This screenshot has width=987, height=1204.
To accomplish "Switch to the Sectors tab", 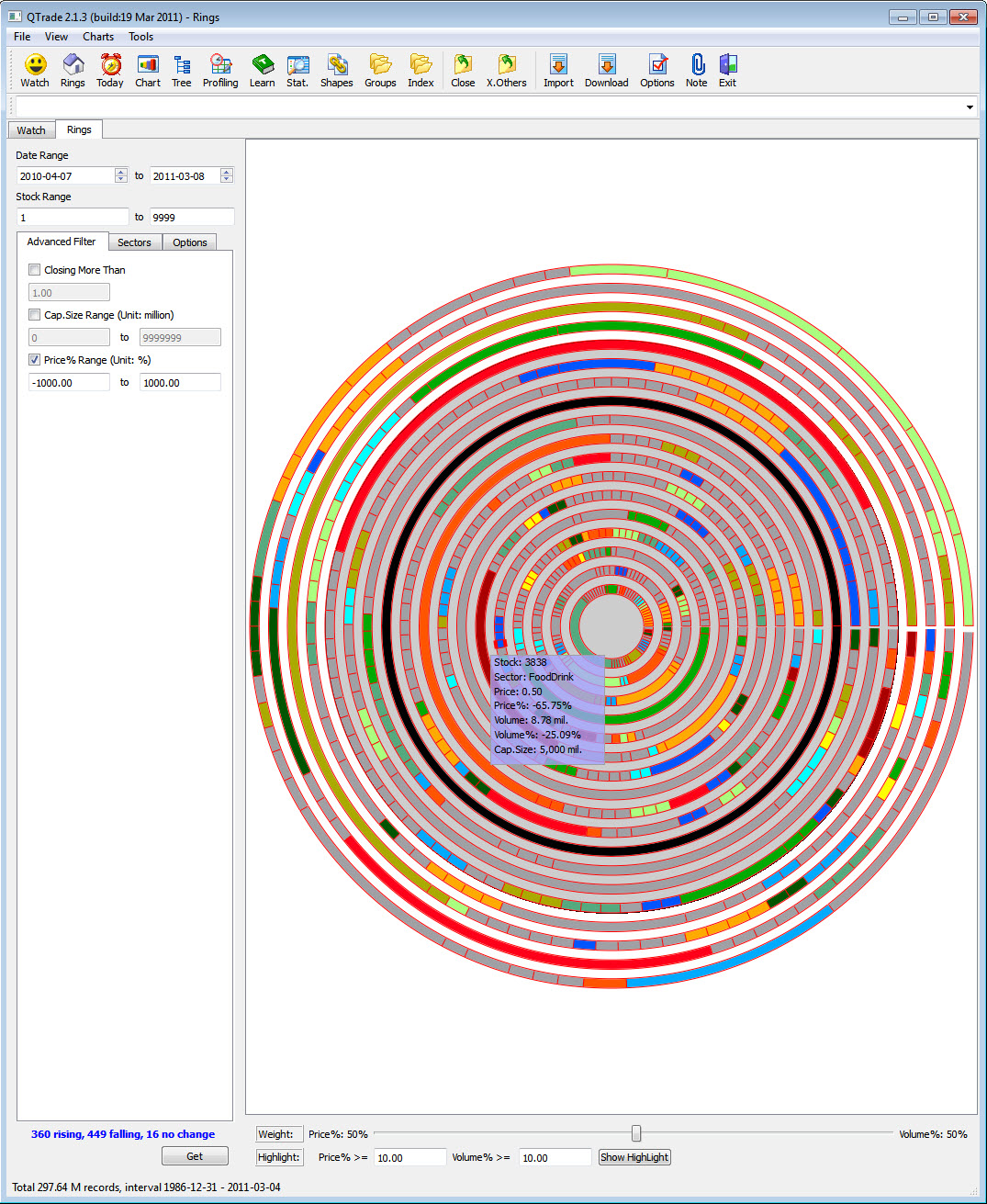I will (134, 242).
